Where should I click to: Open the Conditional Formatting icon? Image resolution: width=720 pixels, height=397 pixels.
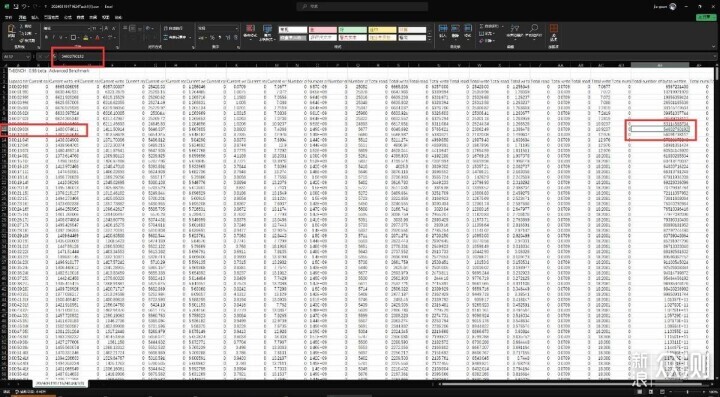(250, 31)
